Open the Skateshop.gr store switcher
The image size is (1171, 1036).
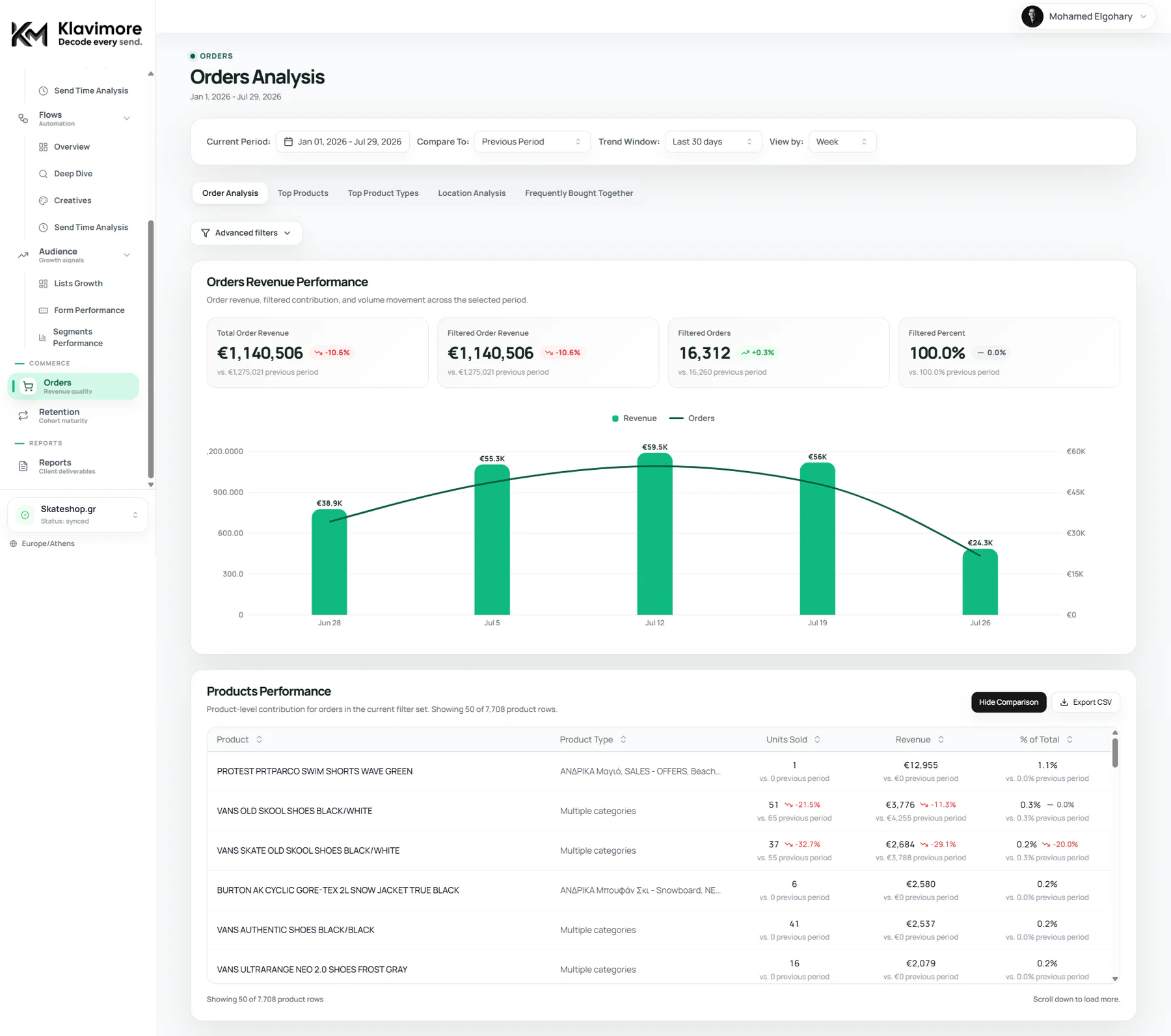click(77, 515)
